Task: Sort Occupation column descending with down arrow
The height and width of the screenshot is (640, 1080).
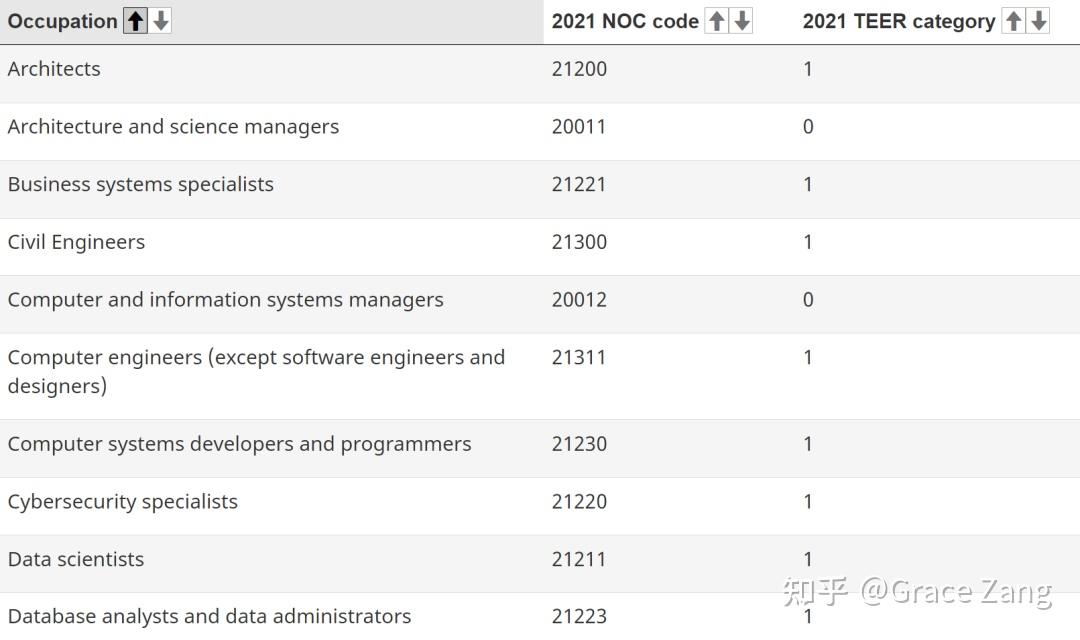Action: (160, 21)
